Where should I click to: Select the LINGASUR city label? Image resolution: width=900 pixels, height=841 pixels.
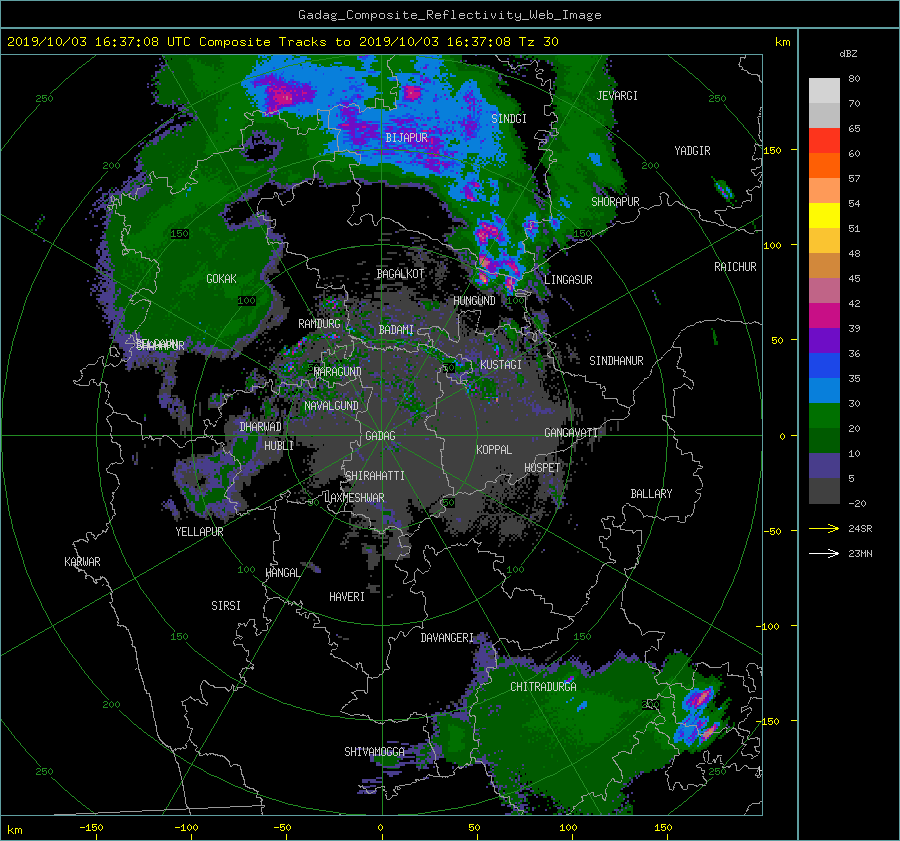(568, 280)
